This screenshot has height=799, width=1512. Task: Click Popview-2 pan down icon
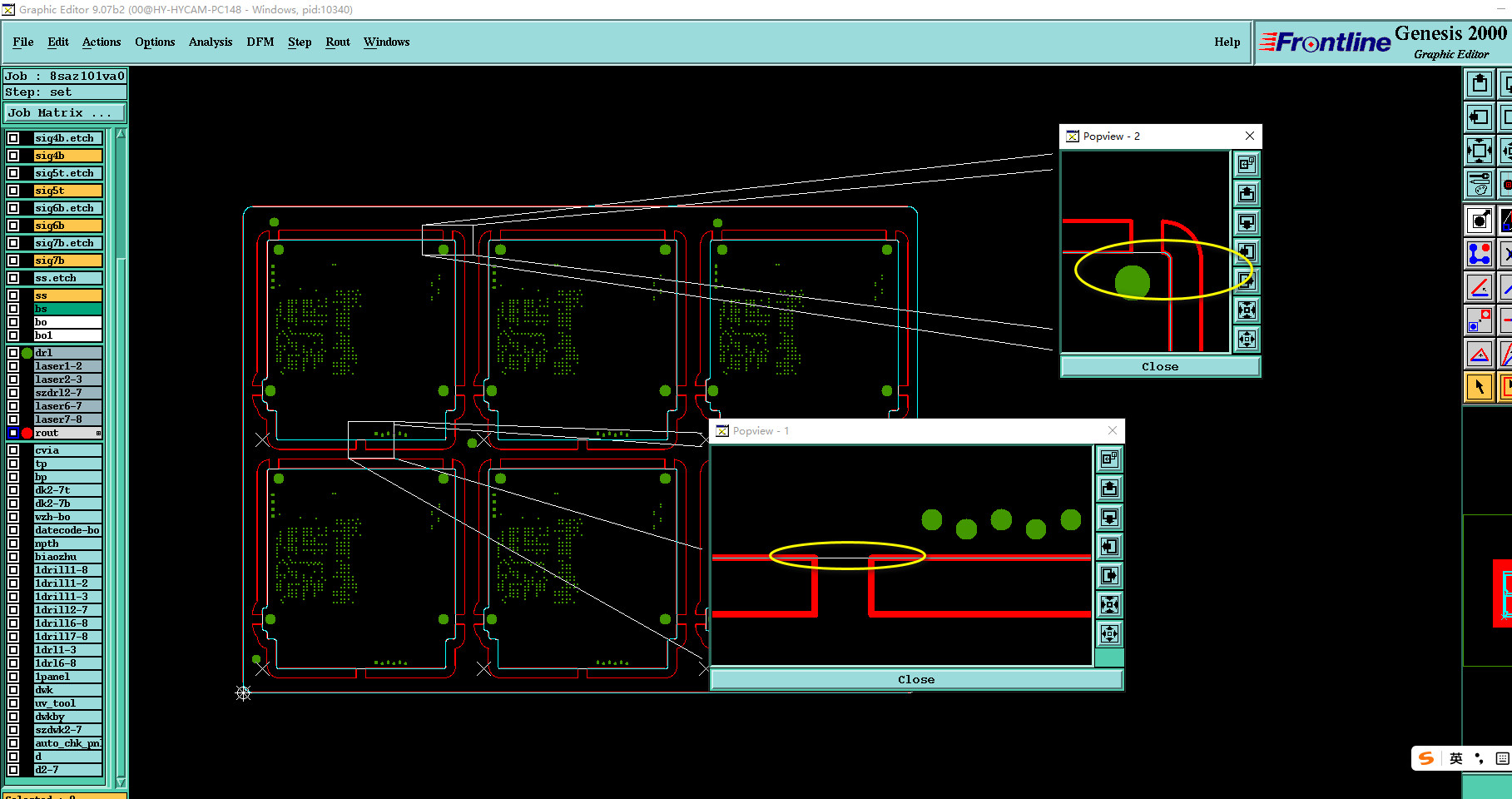[x=1247, y=223]
